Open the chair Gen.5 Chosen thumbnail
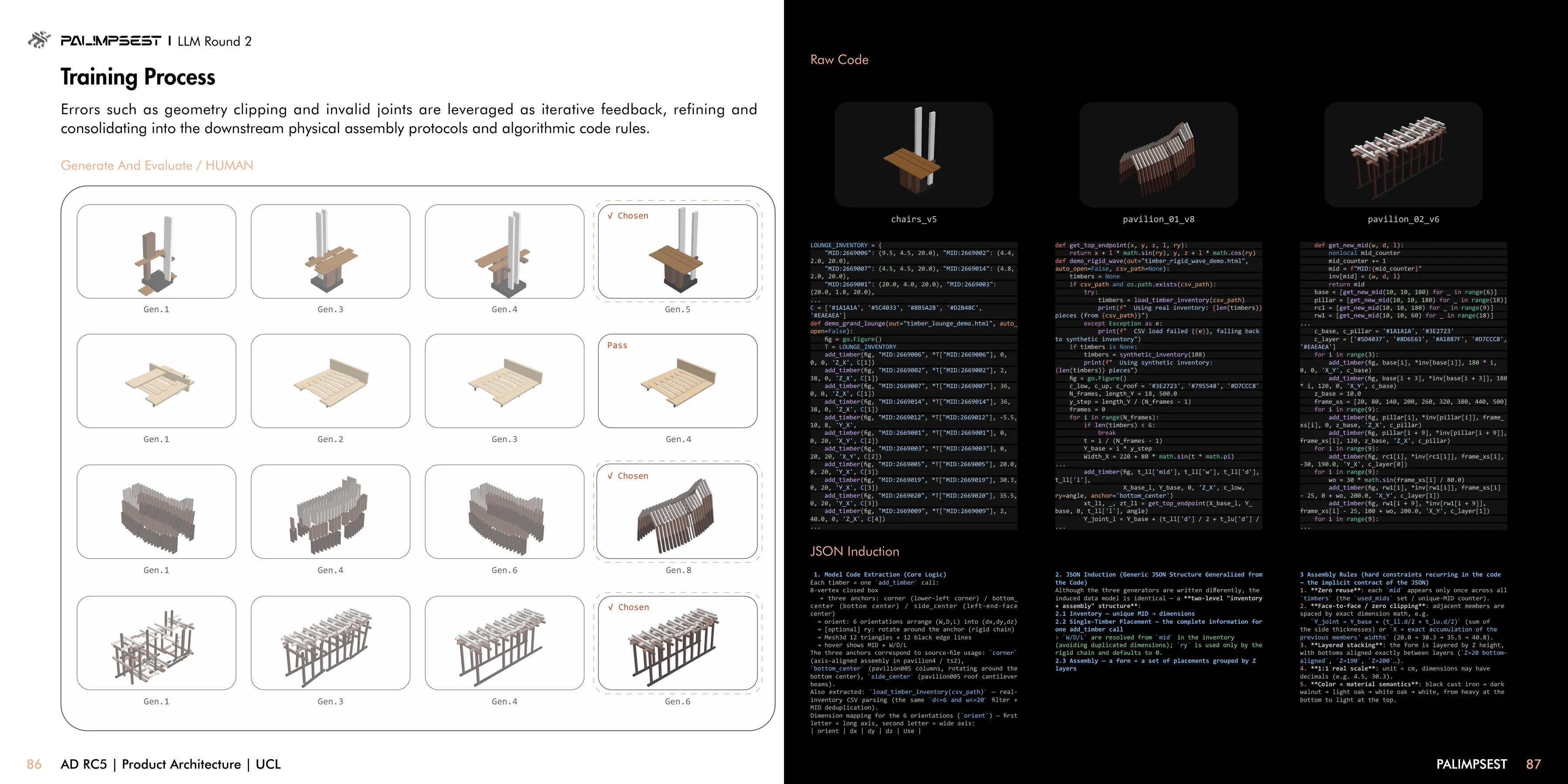The image size is (1568, 784). tap(677, 251)
